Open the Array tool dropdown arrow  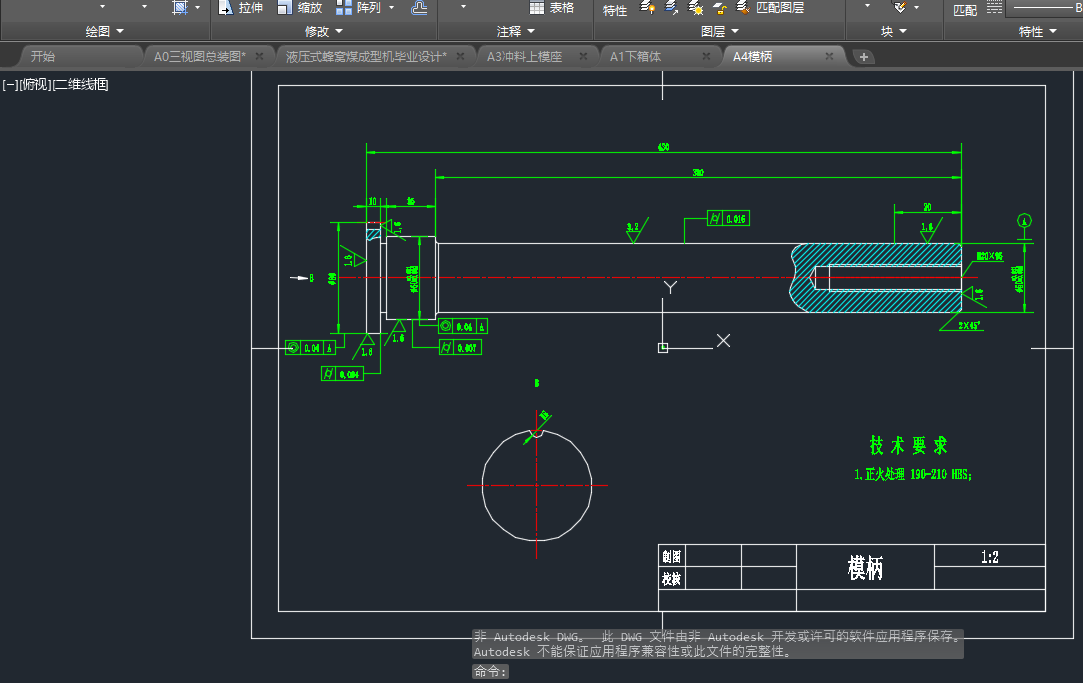tap(391, 8)
